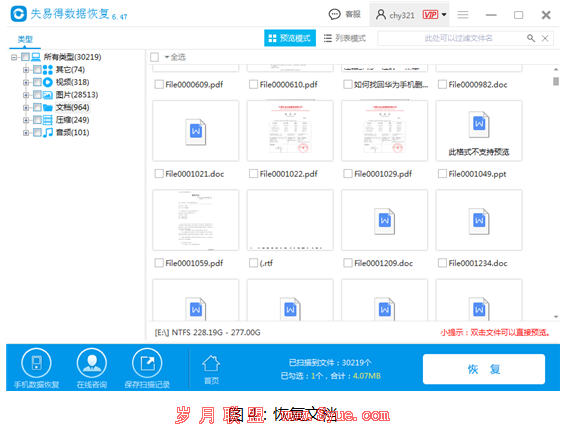
Task: Click the 音频 music note category icon
Action: pos(48,133)
